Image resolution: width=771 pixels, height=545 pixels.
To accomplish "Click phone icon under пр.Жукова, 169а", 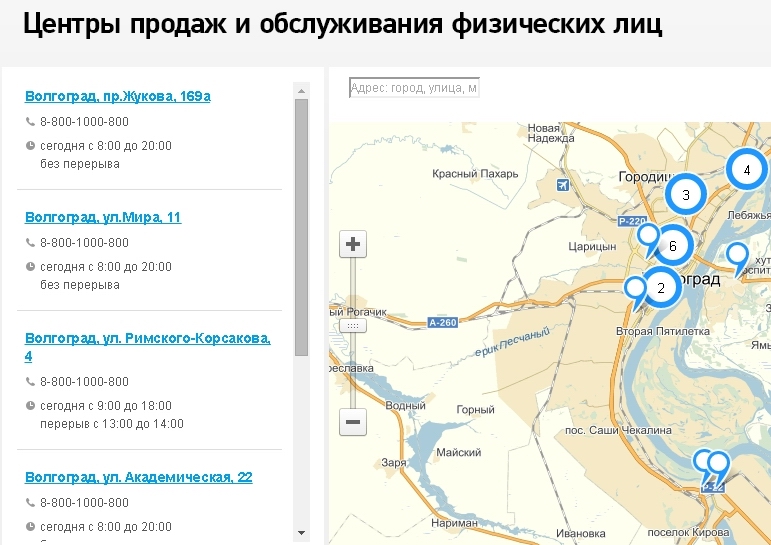I will 30,122.
